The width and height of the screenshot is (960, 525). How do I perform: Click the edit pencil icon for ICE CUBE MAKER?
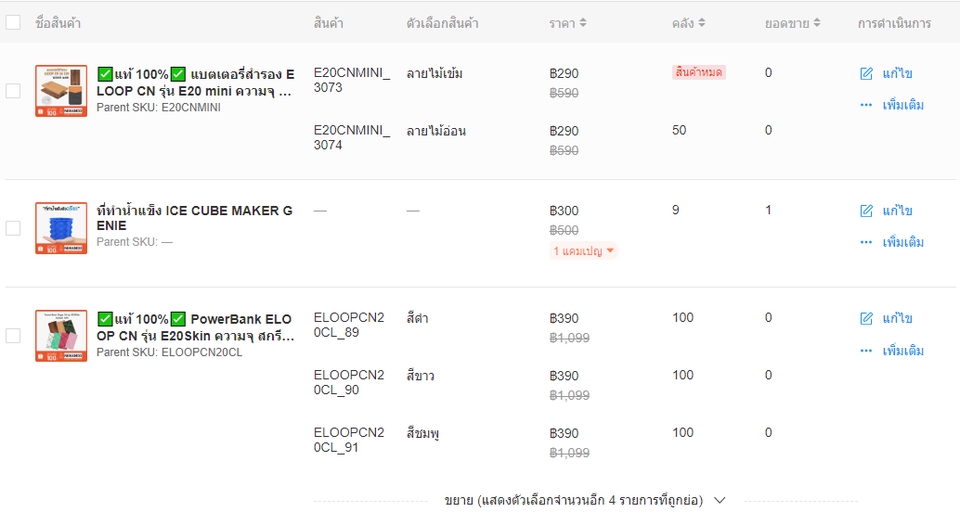click(867, 211)
